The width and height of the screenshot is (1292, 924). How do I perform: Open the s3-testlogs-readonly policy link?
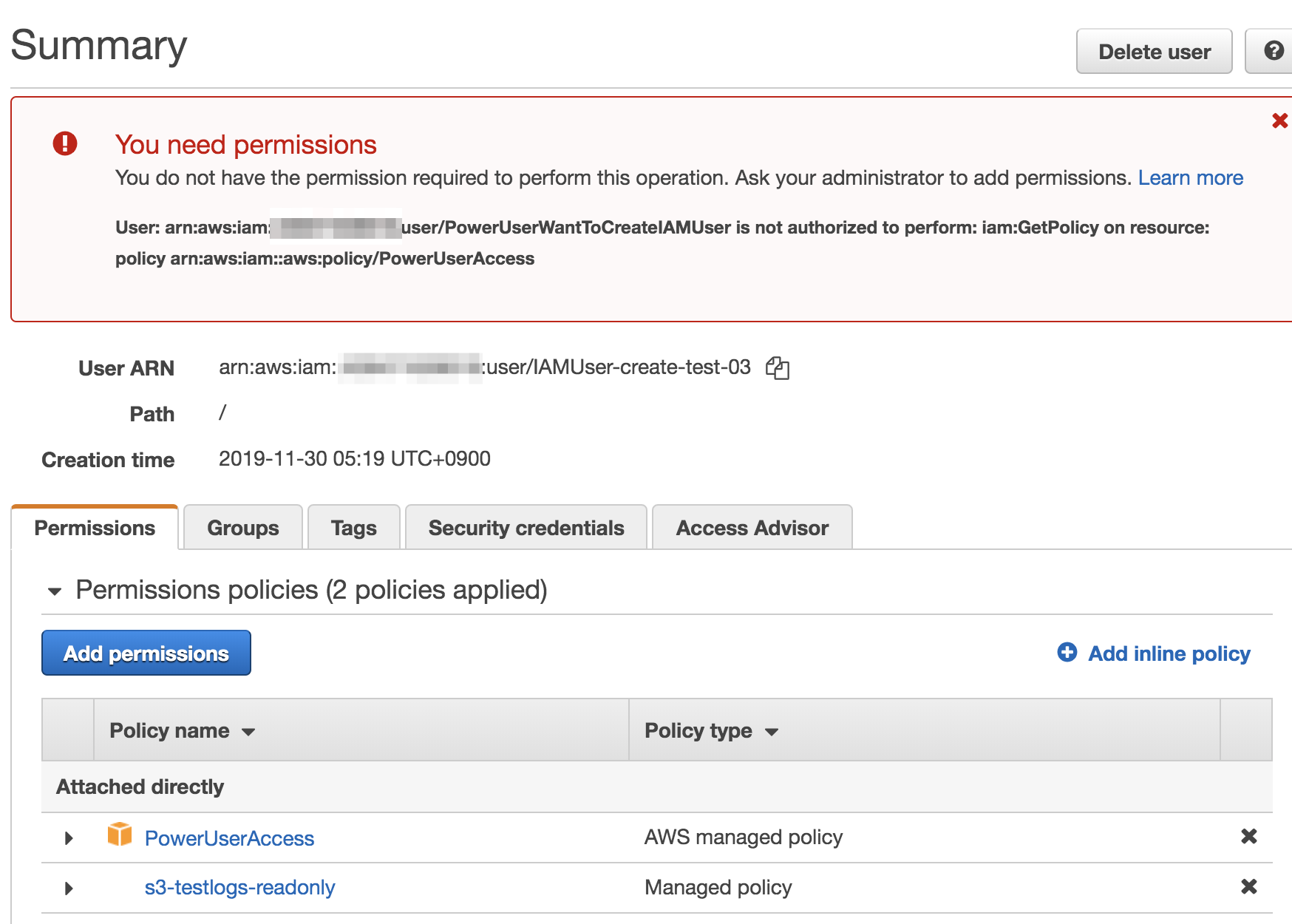pos(239,888)
